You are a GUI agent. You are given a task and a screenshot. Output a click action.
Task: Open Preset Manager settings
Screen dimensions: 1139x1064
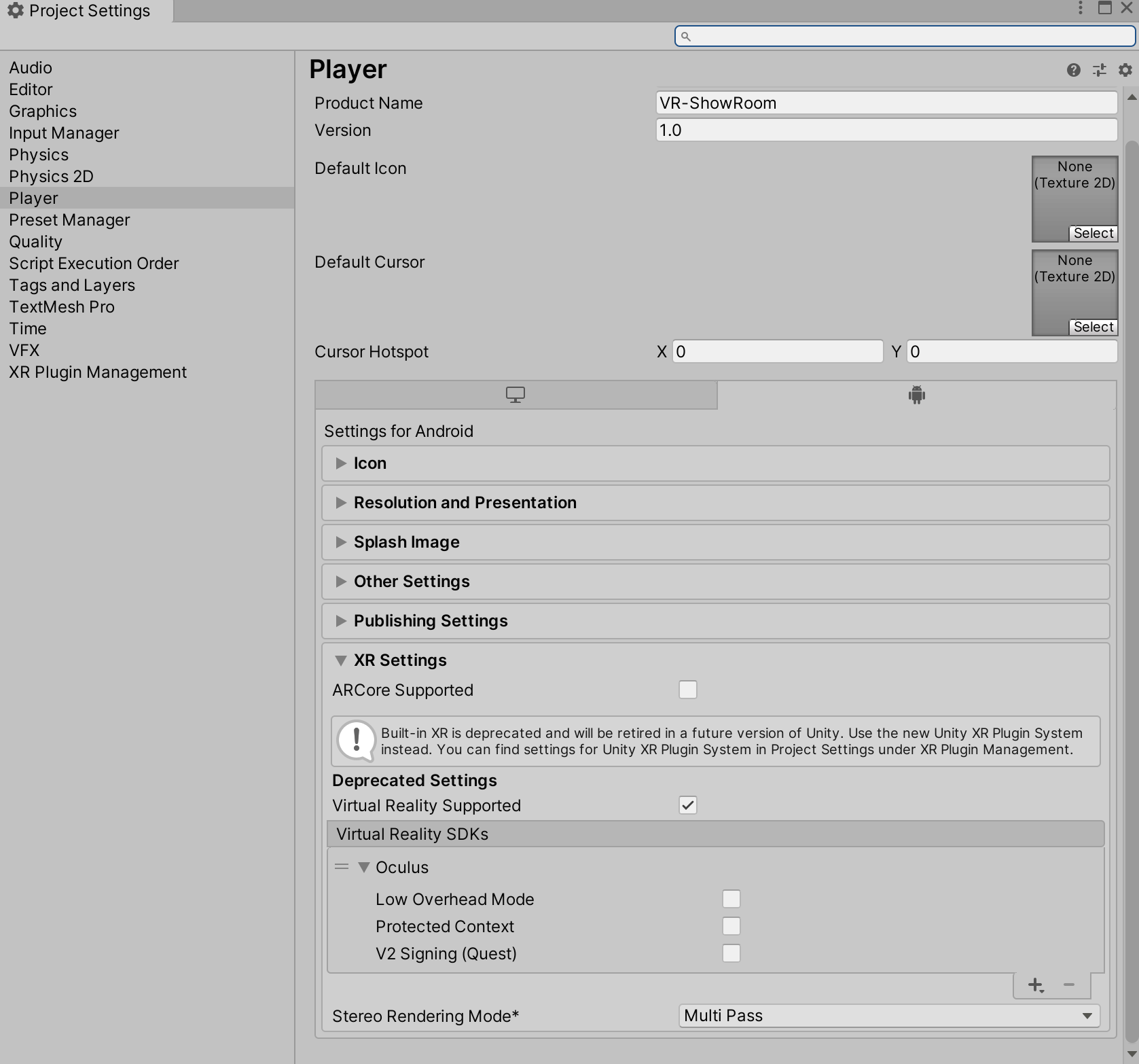coord(147,220)
